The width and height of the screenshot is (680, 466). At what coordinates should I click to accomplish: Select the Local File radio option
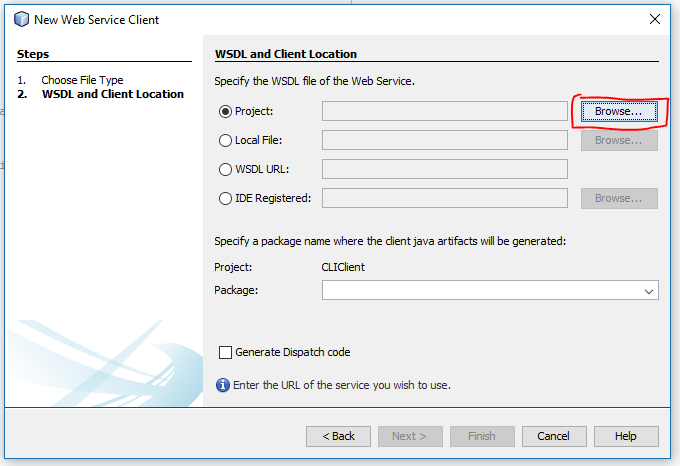tap(225, 140)
